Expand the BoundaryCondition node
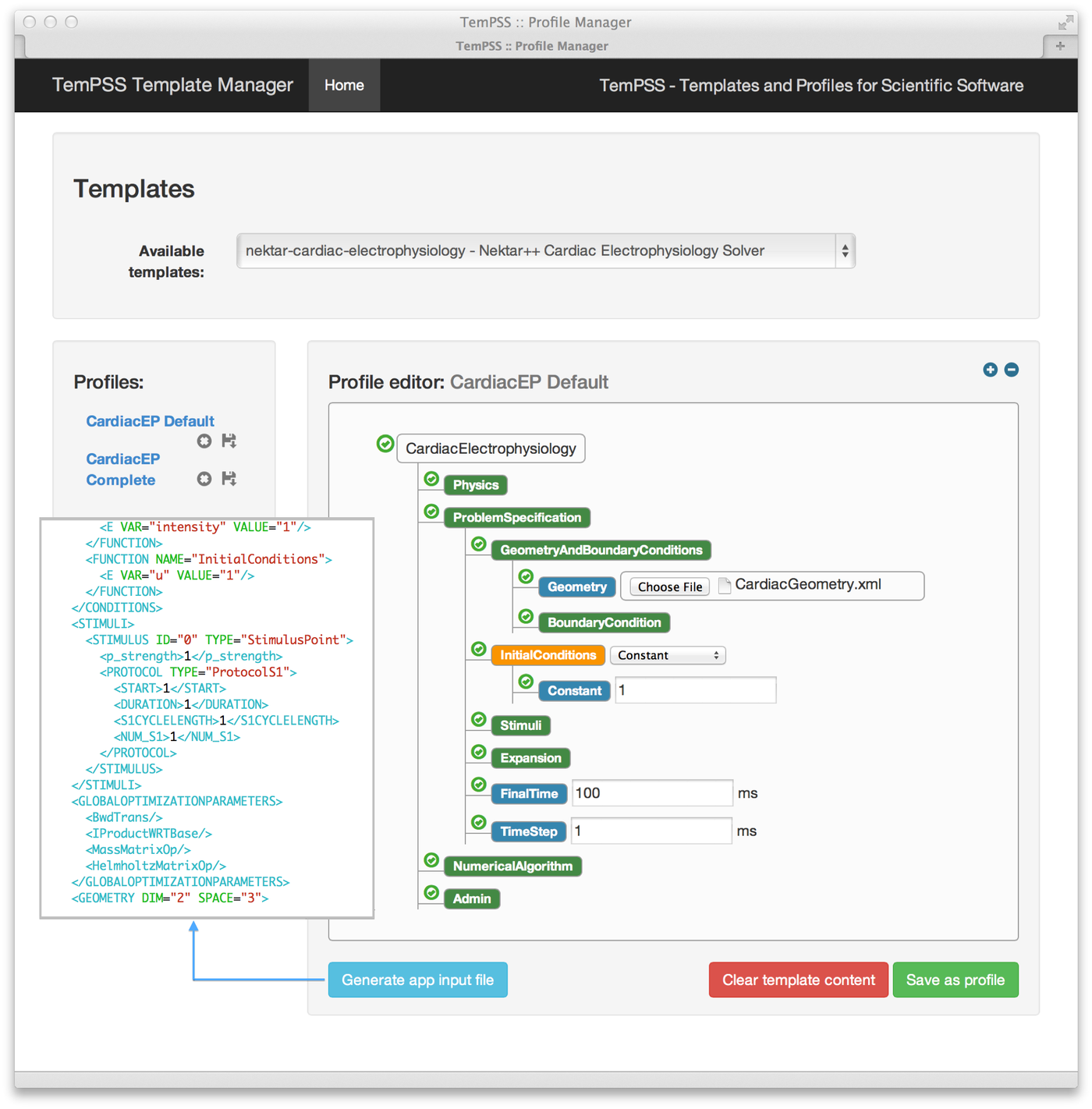Image resolution: width=1092 pixels, height=1109 pixels. (604, 622)
